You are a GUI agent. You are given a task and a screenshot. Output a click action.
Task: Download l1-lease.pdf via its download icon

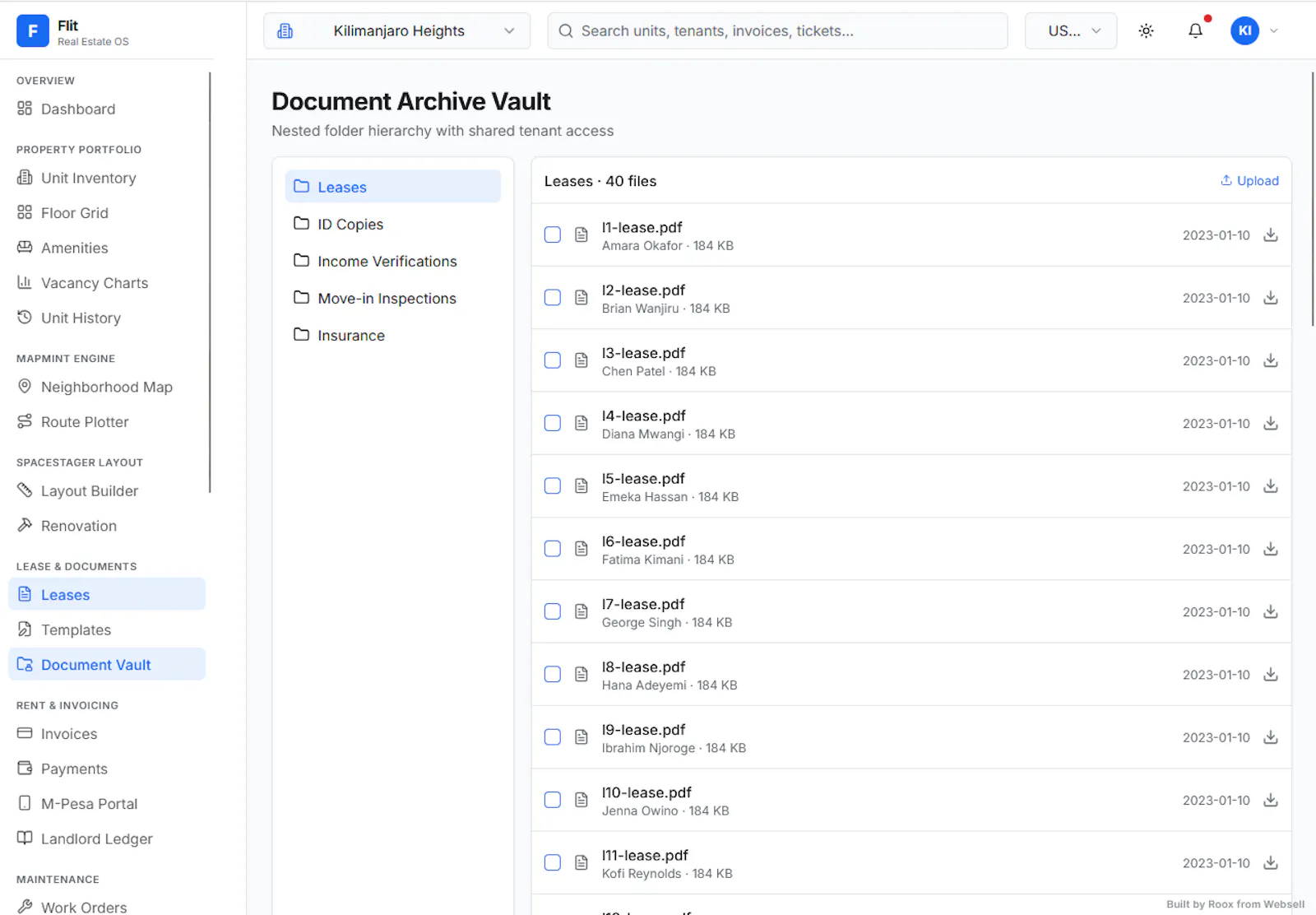1271,235
